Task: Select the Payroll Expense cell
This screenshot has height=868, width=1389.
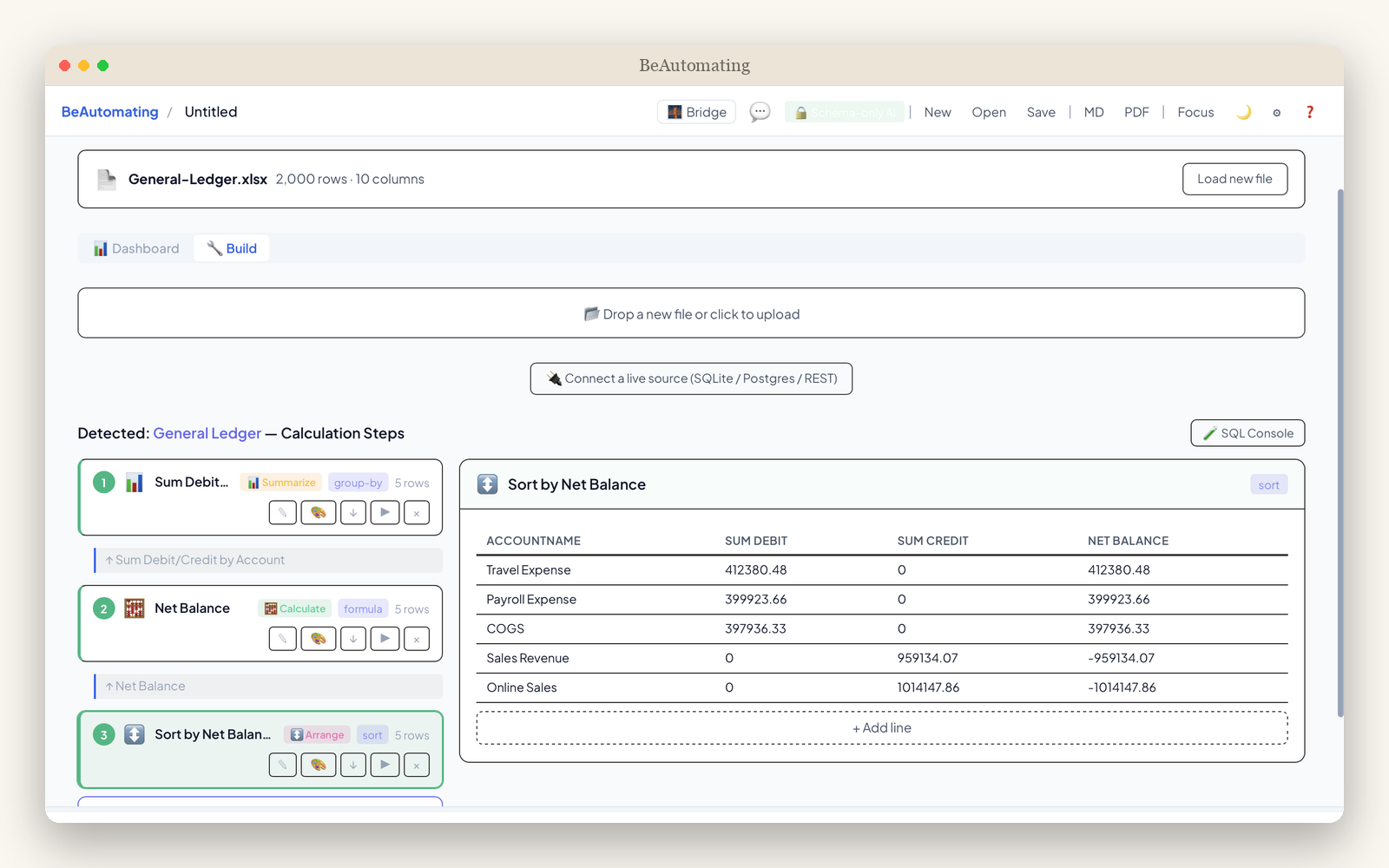Action: (531, 600)
